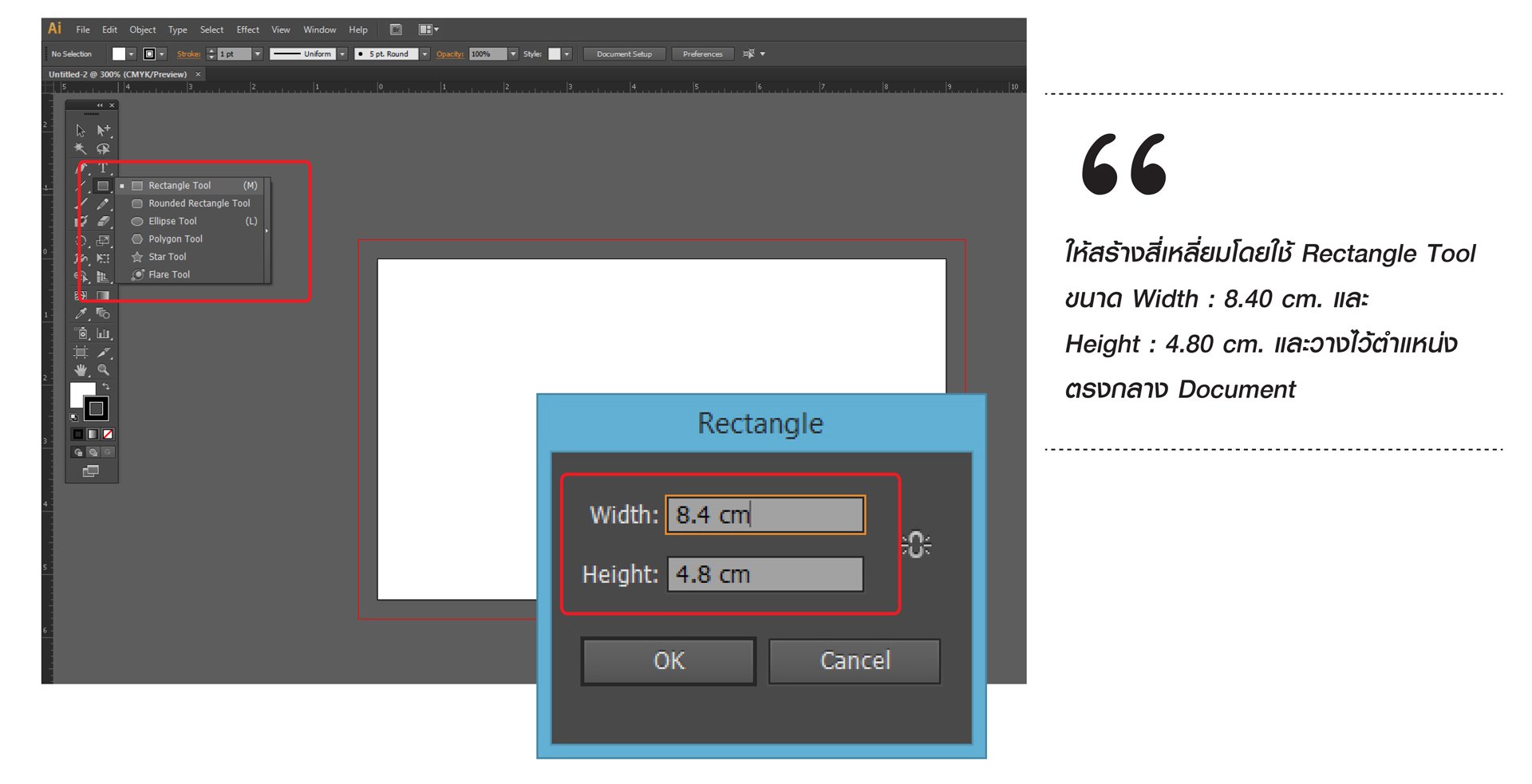Choose Star Tool from the flyout
The image size is (1532, 784).
(168, 257)
